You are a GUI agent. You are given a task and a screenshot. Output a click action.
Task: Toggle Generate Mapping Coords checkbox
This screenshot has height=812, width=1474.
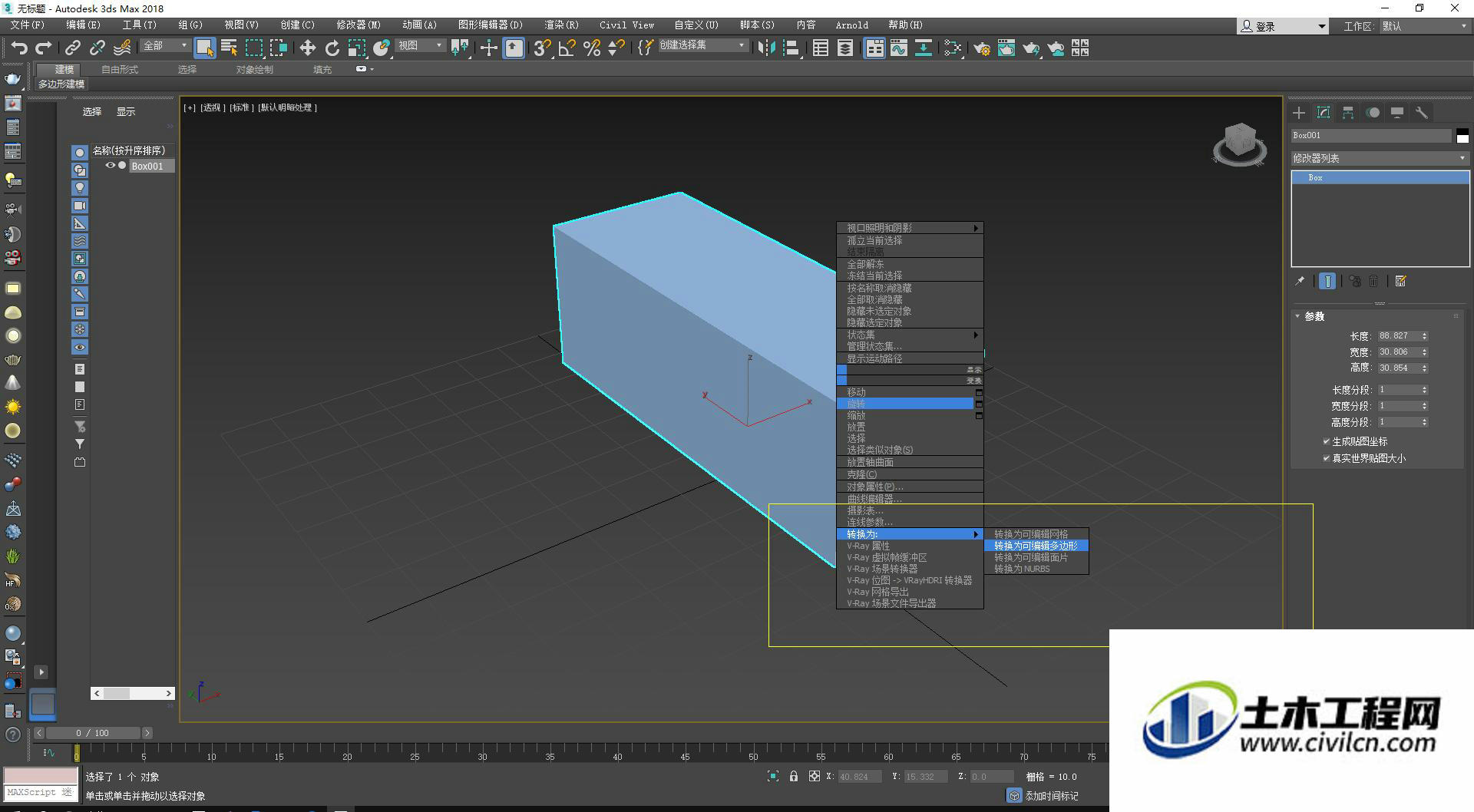point(1326,441)
